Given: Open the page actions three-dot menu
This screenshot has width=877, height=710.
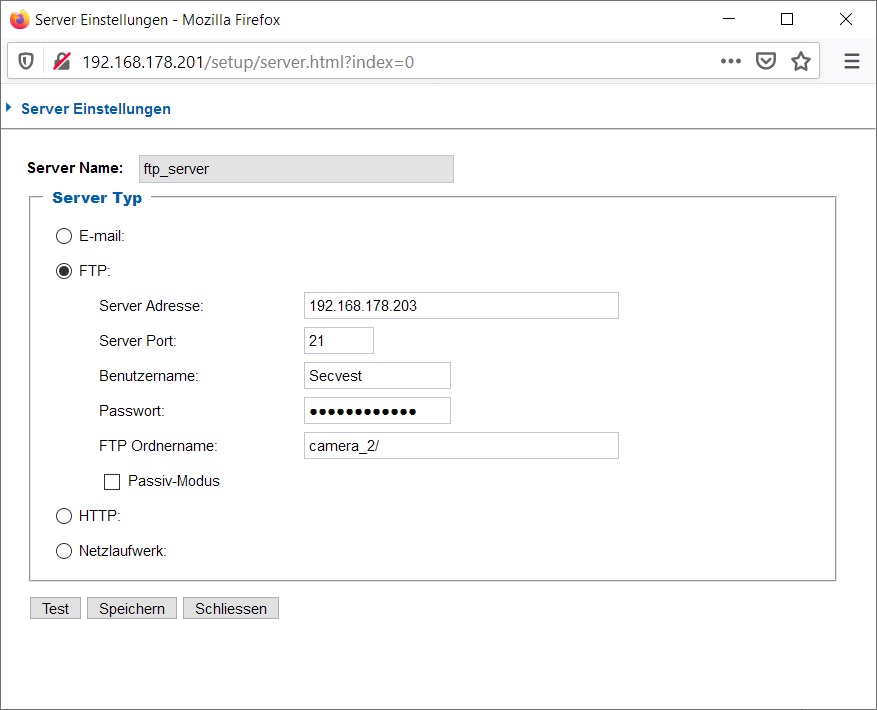Looking at the screenshot, I should (x=731, y=62).
